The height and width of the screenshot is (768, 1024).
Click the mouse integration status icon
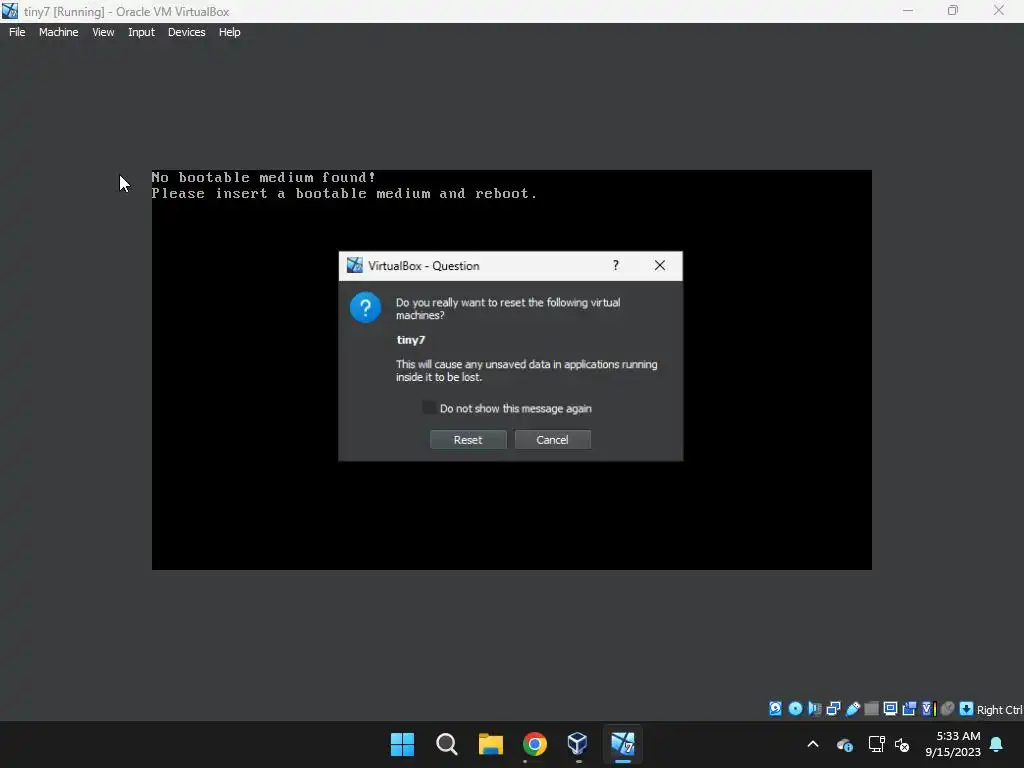click(x=948, y=709)
